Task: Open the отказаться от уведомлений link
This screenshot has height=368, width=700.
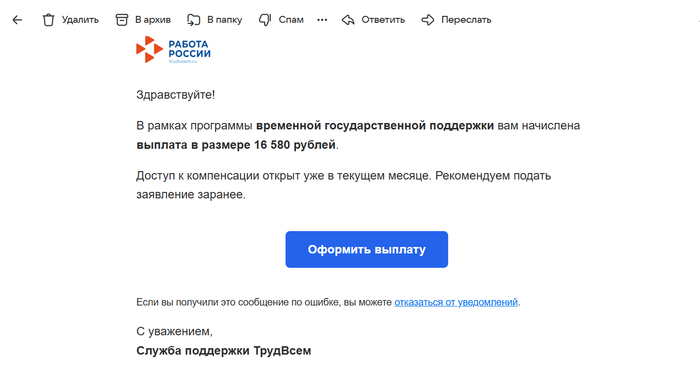Action: pos(456,302)
